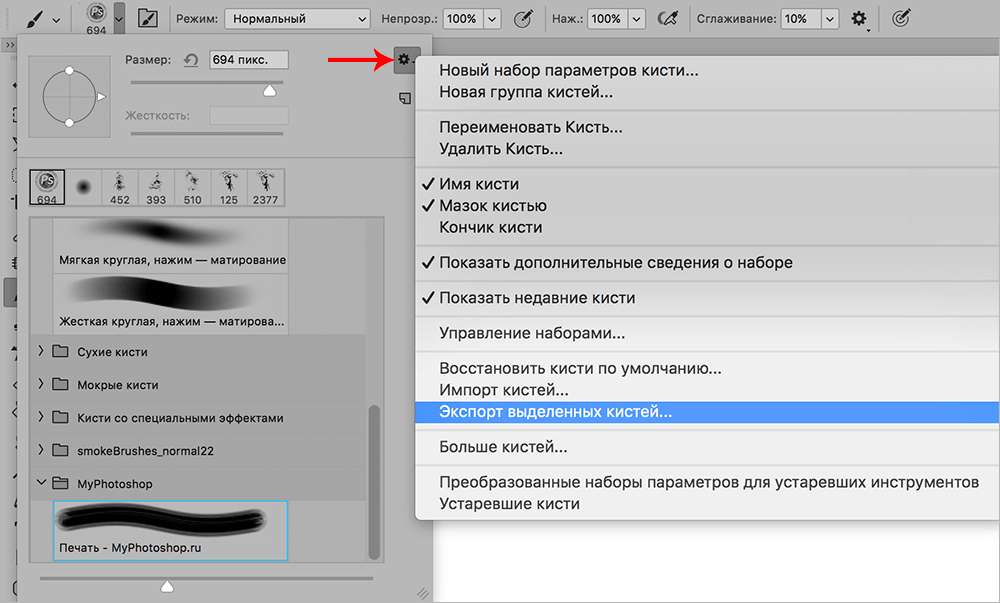Reset brush size with the revert arrow
1000x603 pixels.
point(192,61)
